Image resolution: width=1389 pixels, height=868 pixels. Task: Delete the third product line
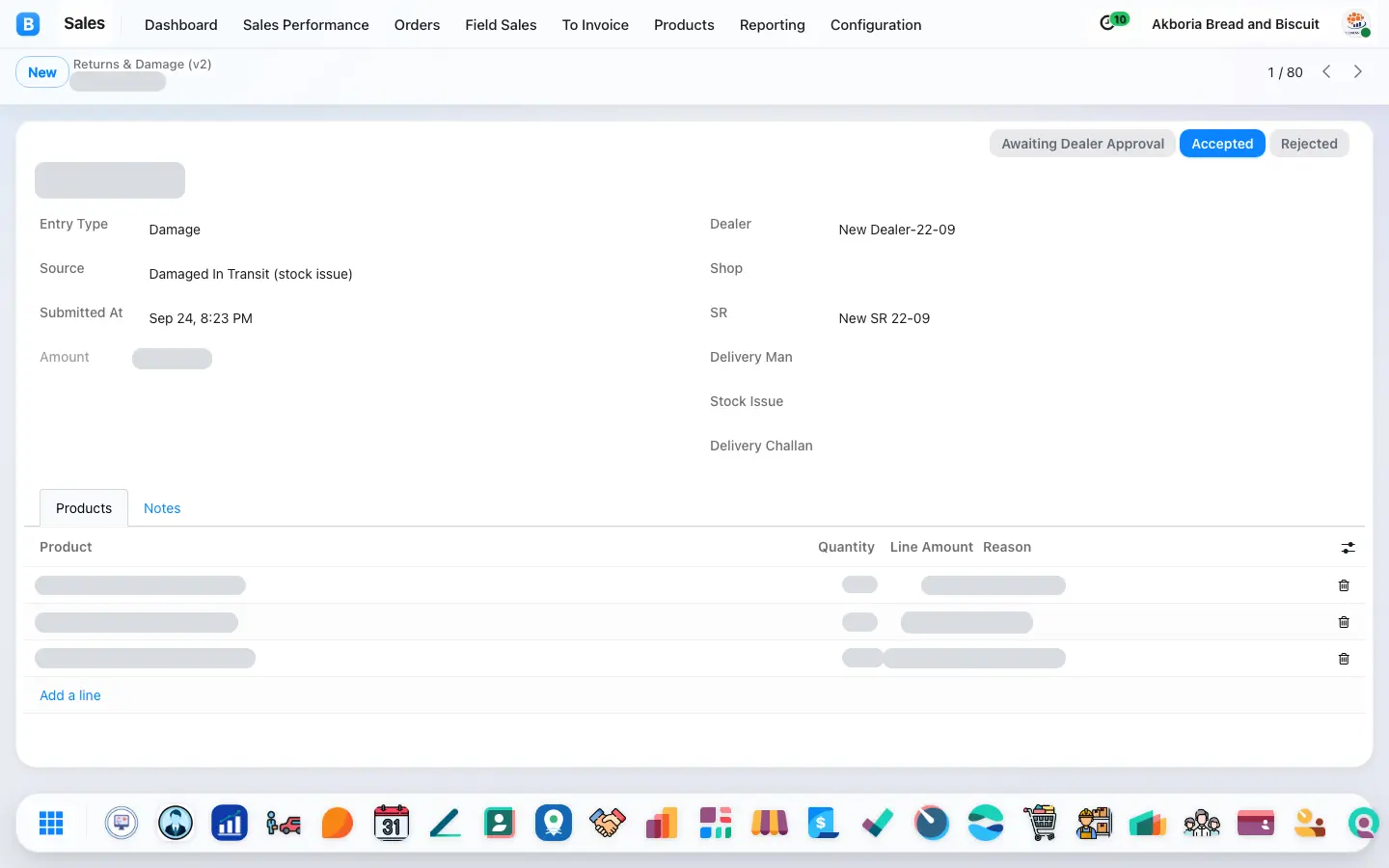pyautogui.click(x=1344, y=659)
